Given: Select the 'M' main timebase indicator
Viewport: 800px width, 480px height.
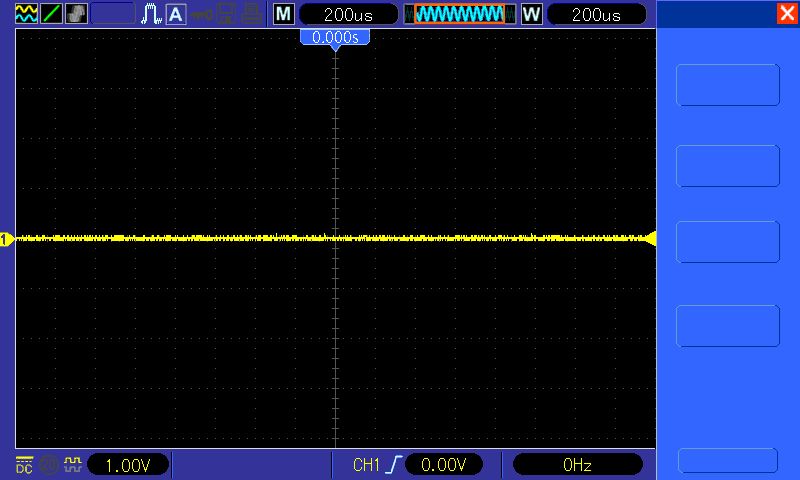Looking at the screenshot, I should click(x=284, y=14).
